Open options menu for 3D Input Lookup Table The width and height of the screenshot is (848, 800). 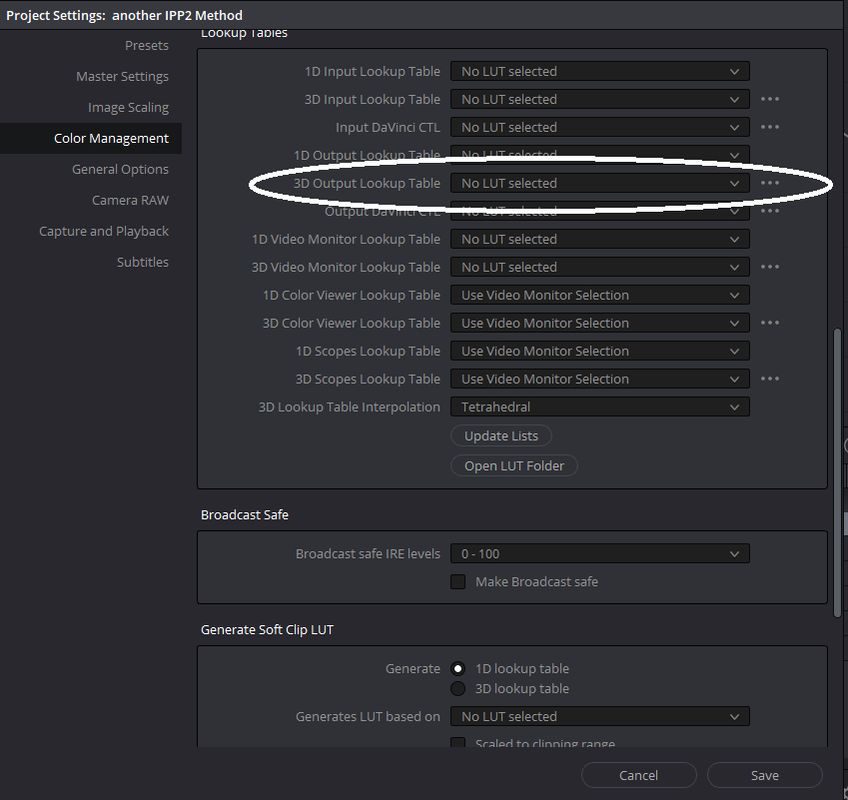click(x=770, y=99)
